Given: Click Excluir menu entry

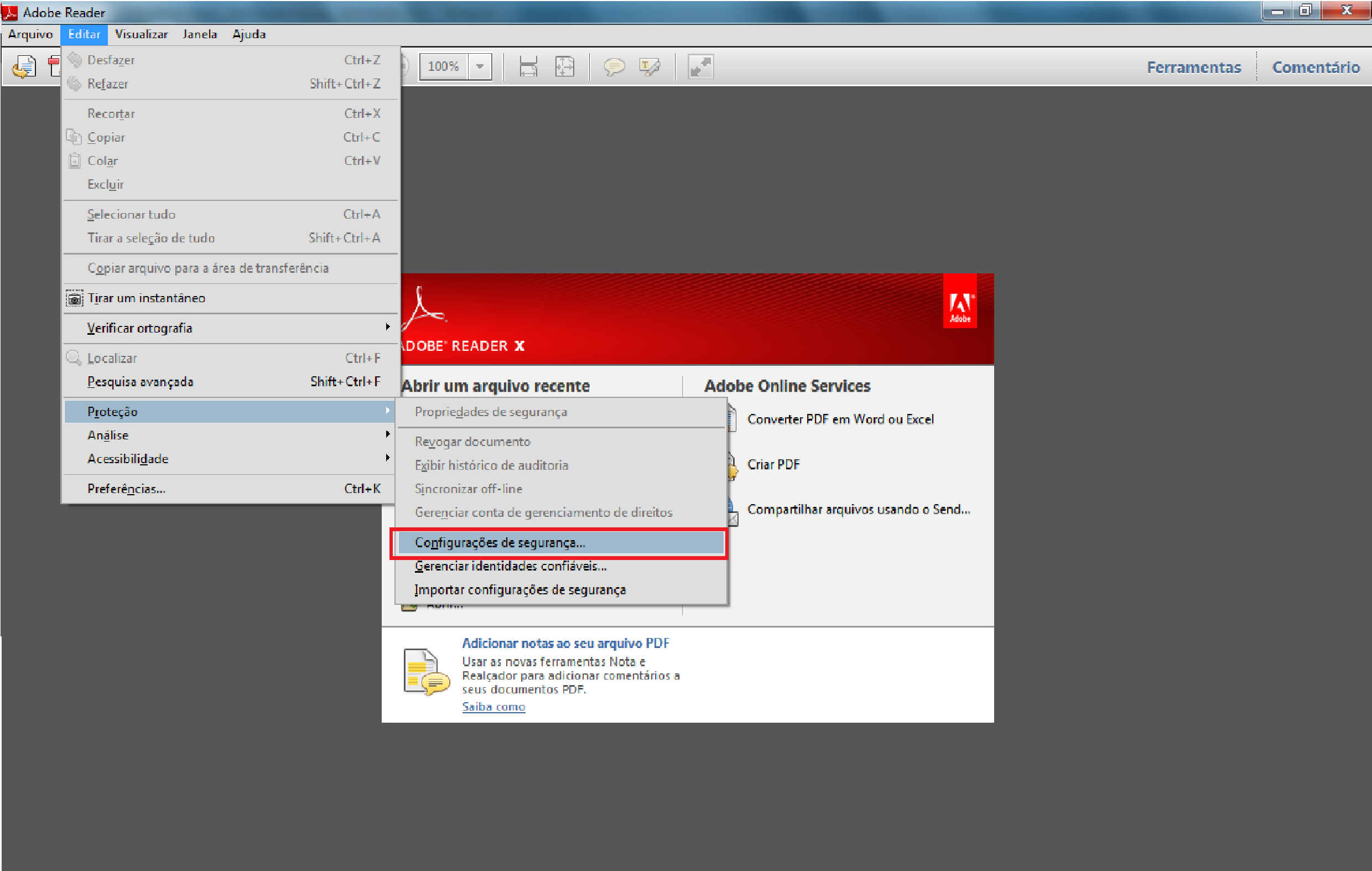Looking at the screenshot, I should click(x=231, y=185).
